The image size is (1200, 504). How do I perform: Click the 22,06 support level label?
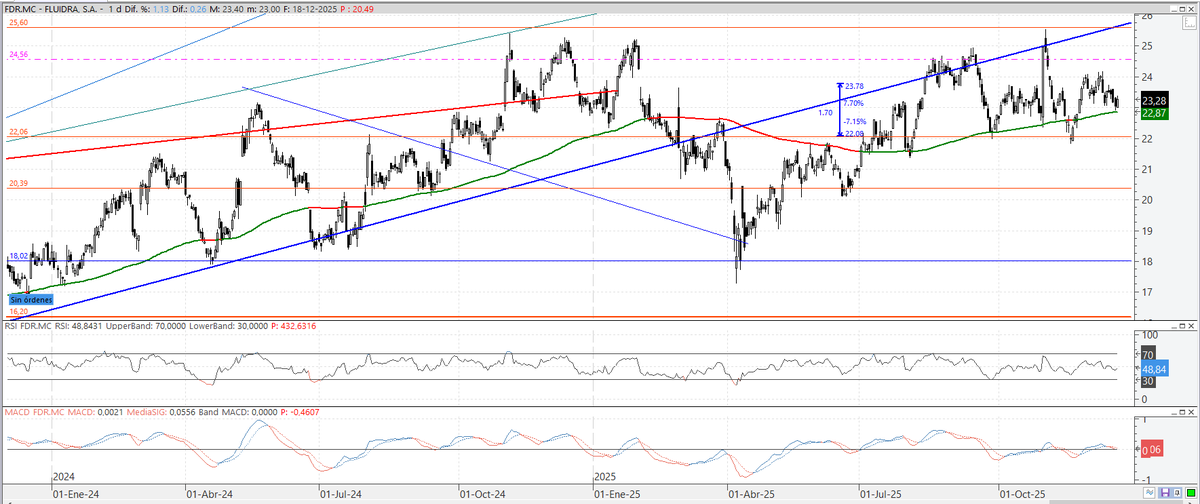coord(17,132)
